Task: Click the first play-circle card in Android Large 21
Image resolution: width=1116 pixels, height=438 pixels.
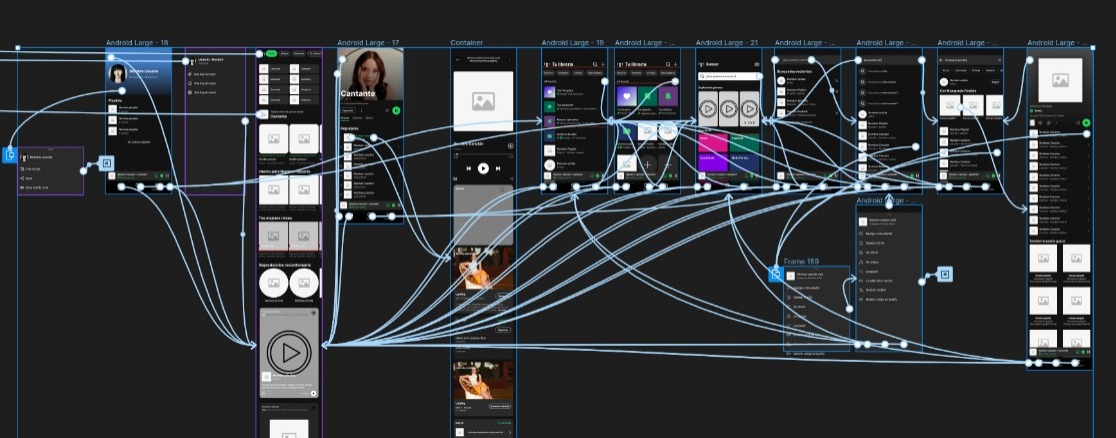Action: point(708,109)
